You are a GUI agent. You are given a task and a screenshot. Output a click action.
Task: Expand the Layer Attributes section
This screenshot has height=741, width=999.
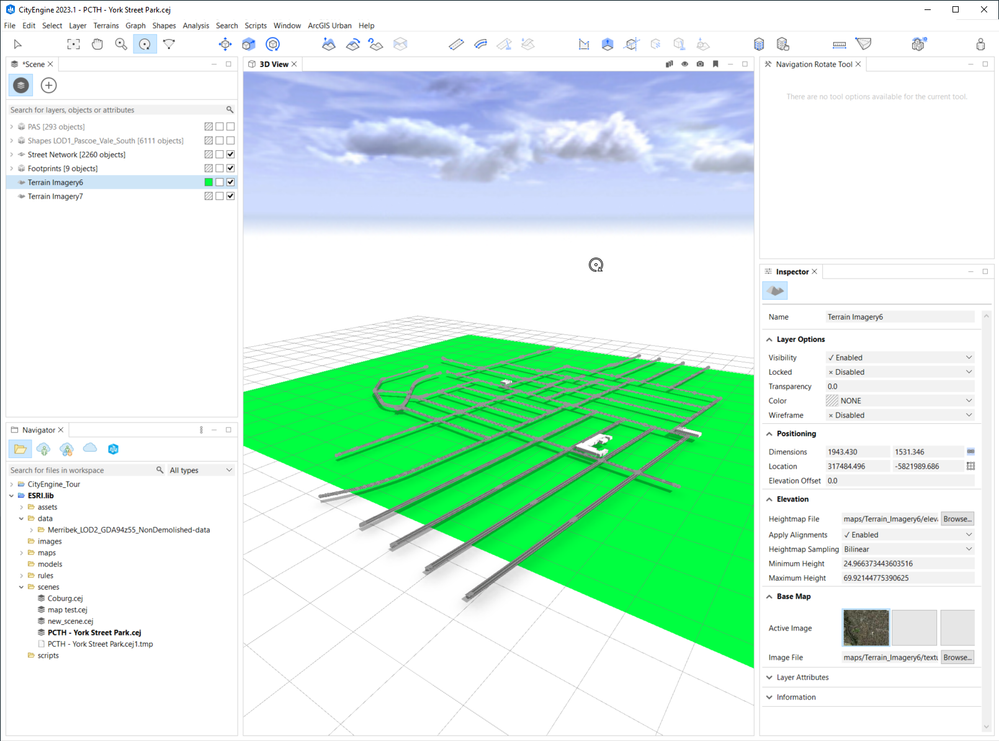(770, 677)
